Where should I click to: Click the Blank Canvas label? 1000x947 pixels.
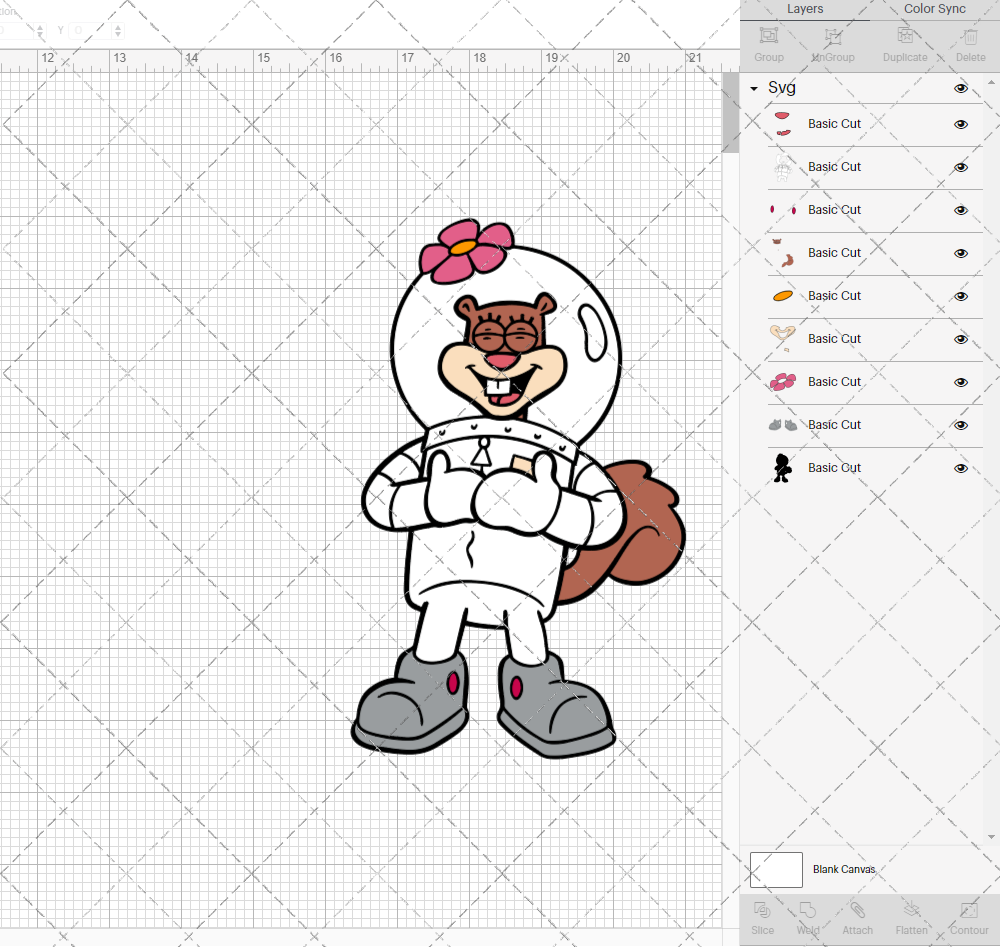coord(844,869)
